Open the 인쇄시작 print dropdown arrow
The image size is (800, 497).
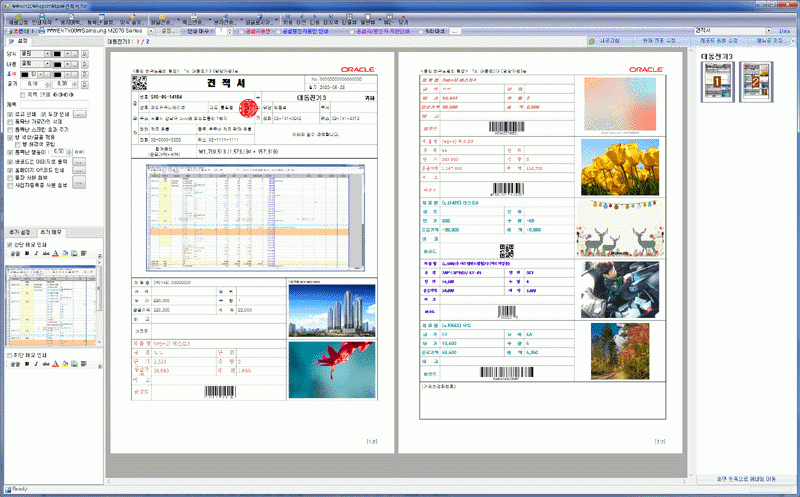(x=55, y=20)
